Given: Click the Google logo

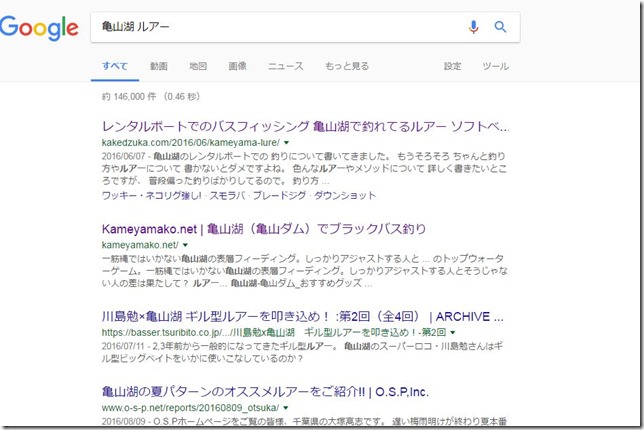Looking at the screenshot, I should pos(39,28).
